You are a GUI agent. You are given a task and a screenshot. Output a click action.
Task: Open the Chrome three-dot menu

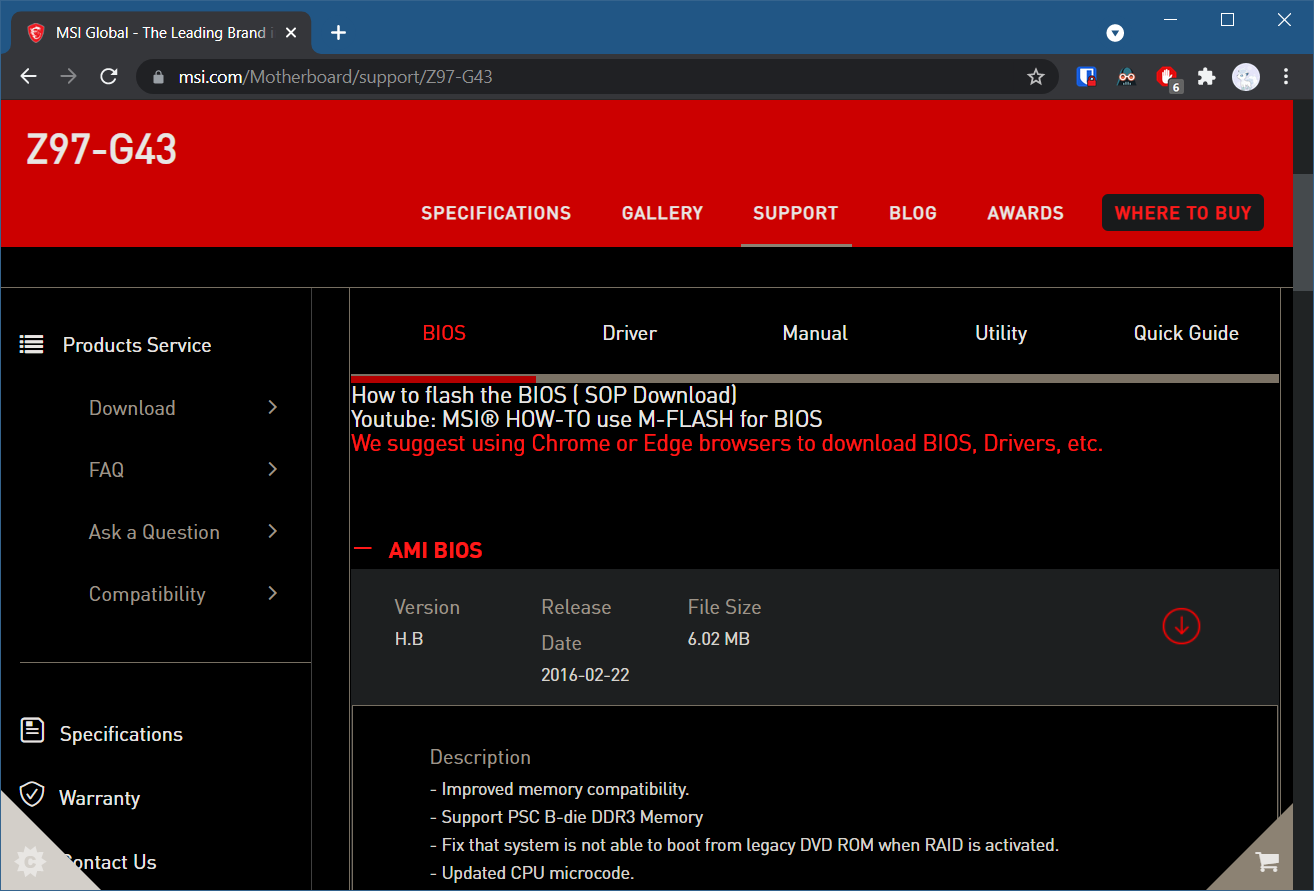click(x=1286, y=76)
